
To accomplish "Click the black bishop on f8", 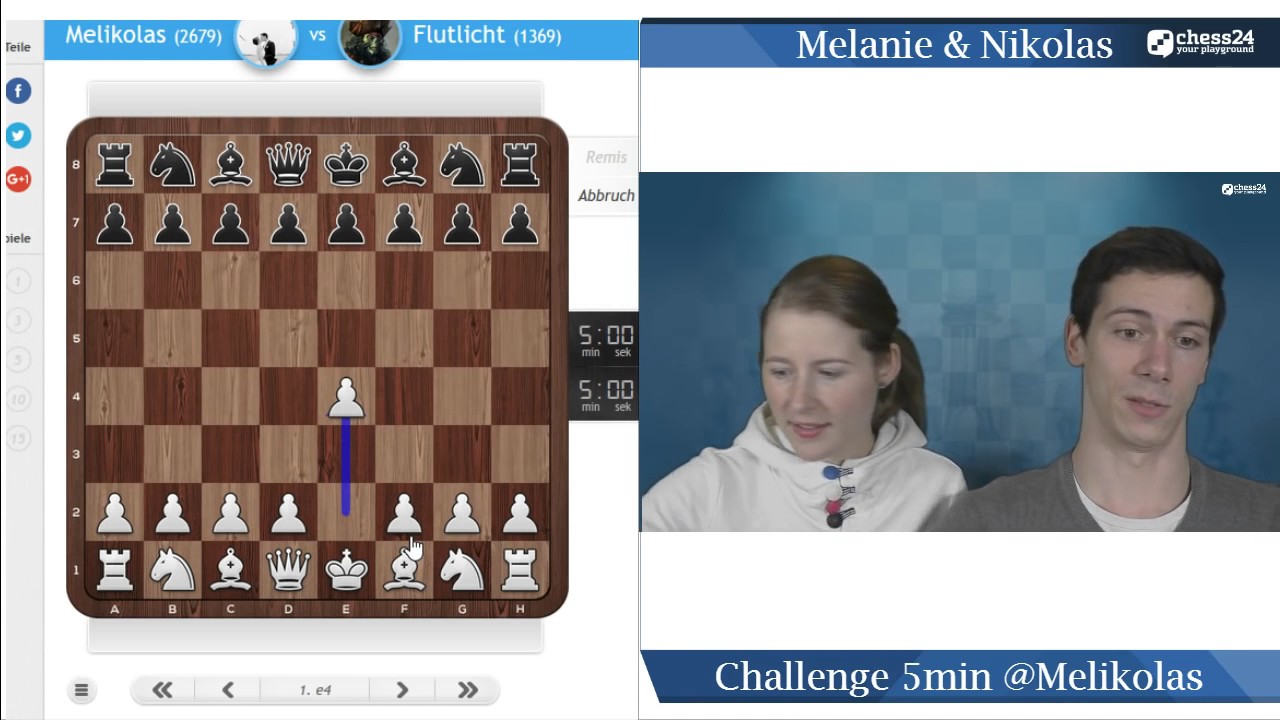I will (x=404, y=165).
